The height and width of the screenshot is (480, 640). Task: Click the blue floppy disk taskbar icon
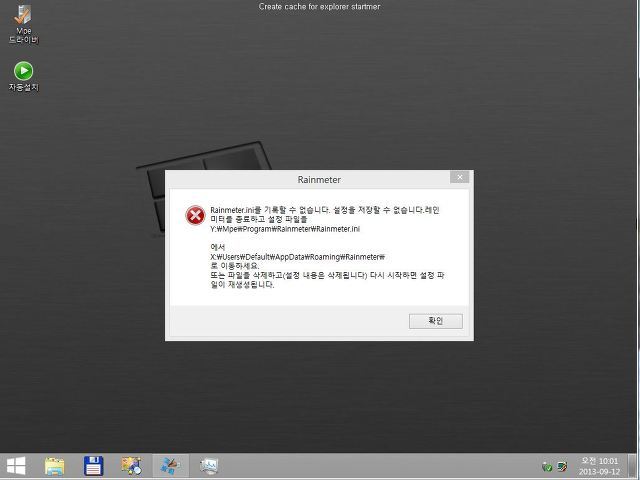93,466
